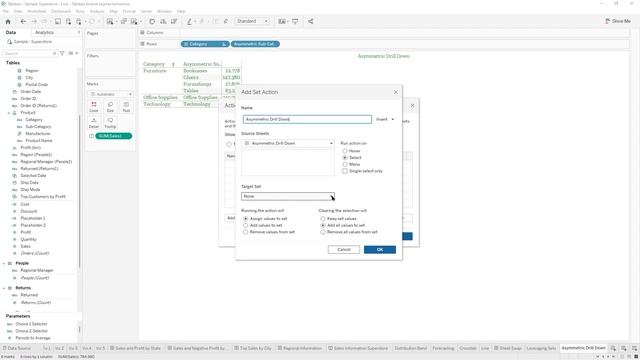The image size is (640, 360).
Task: Open the Forecasting sheet tab
Action: 443,348
